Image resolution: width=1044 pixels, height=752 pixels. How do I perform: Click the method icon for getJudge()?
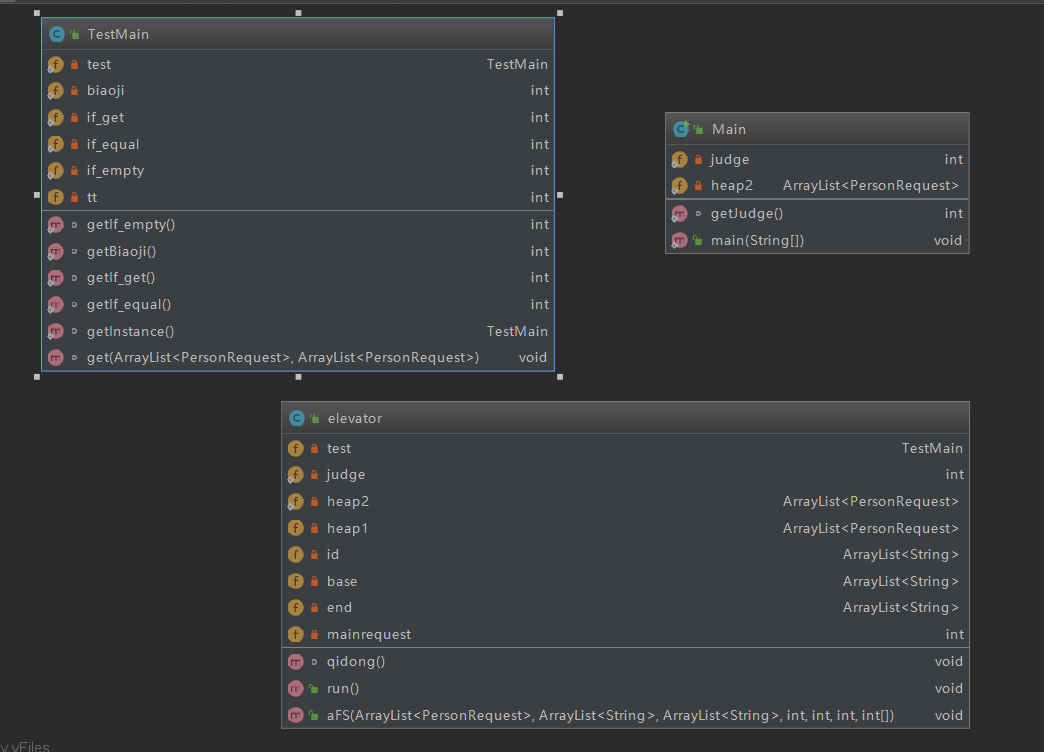pyautogui.click(x=679, y=214)
